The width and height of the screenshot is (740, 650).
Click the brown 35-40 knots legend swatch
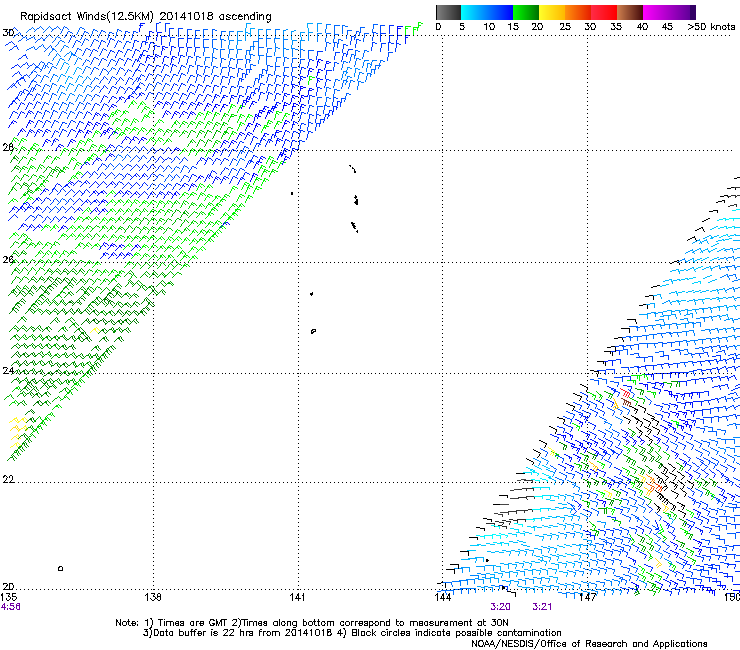click(630, 12)
